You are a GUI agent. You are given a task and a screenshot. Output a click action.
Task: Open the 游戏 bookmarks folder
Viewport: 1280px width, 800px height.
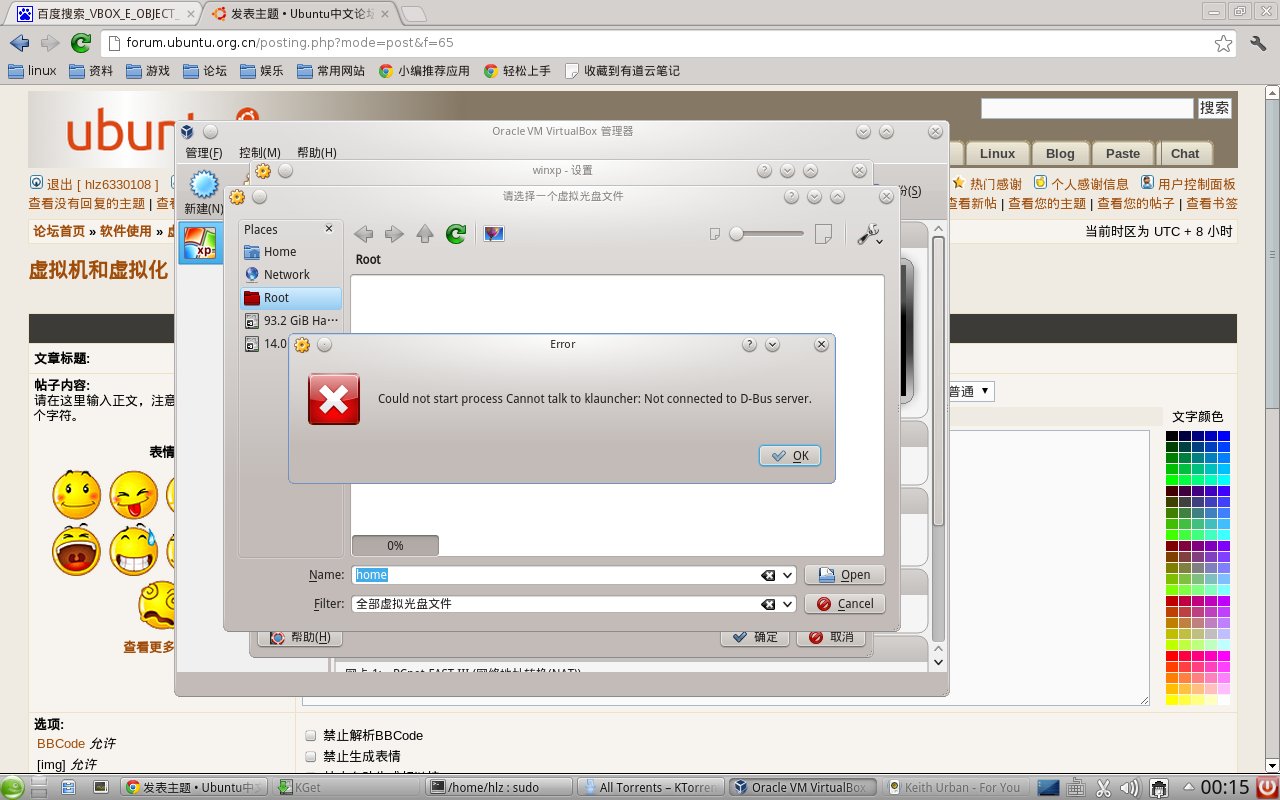(x=148, y=71)
